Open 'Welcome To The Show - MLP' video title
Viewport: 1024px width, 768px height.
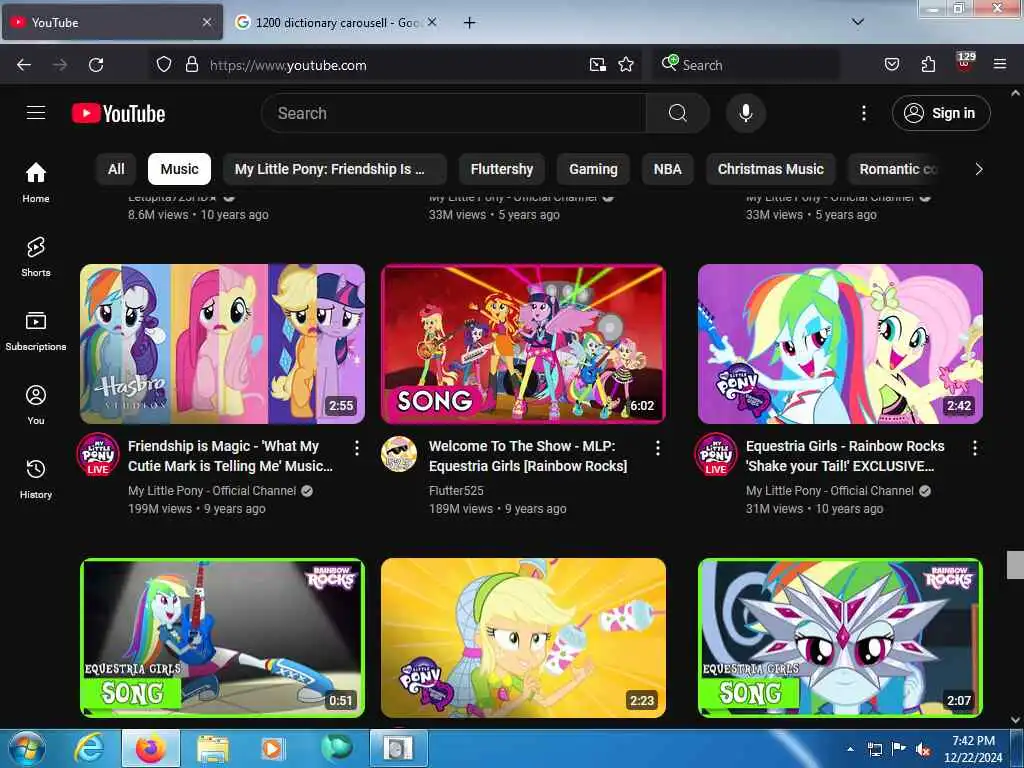tap(528, 456)
